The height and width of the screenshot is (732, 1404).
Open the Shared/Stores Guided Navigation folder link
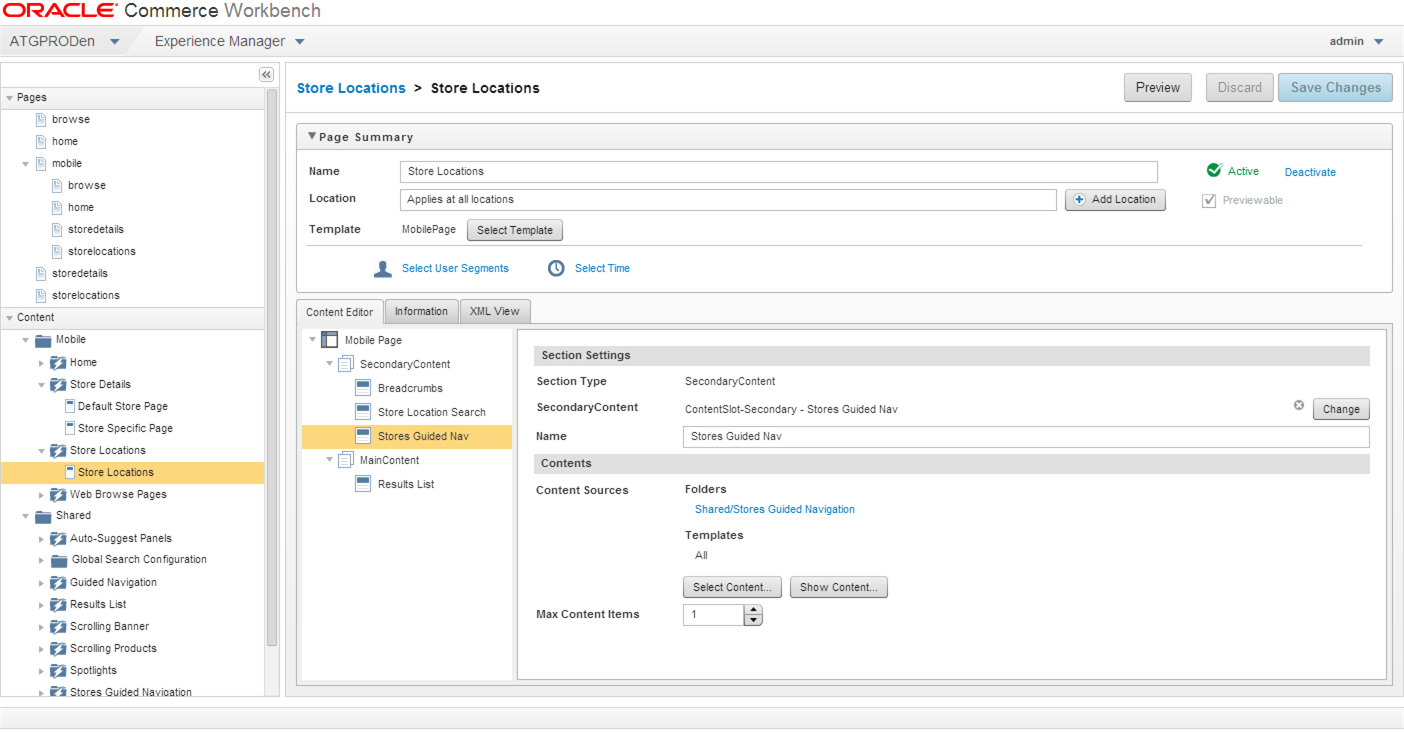click(775, 509)
